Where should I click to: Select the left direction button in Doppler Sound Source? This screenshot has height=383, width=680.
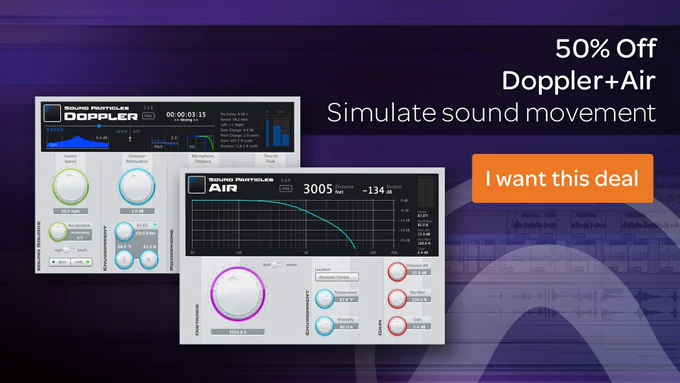60,262
